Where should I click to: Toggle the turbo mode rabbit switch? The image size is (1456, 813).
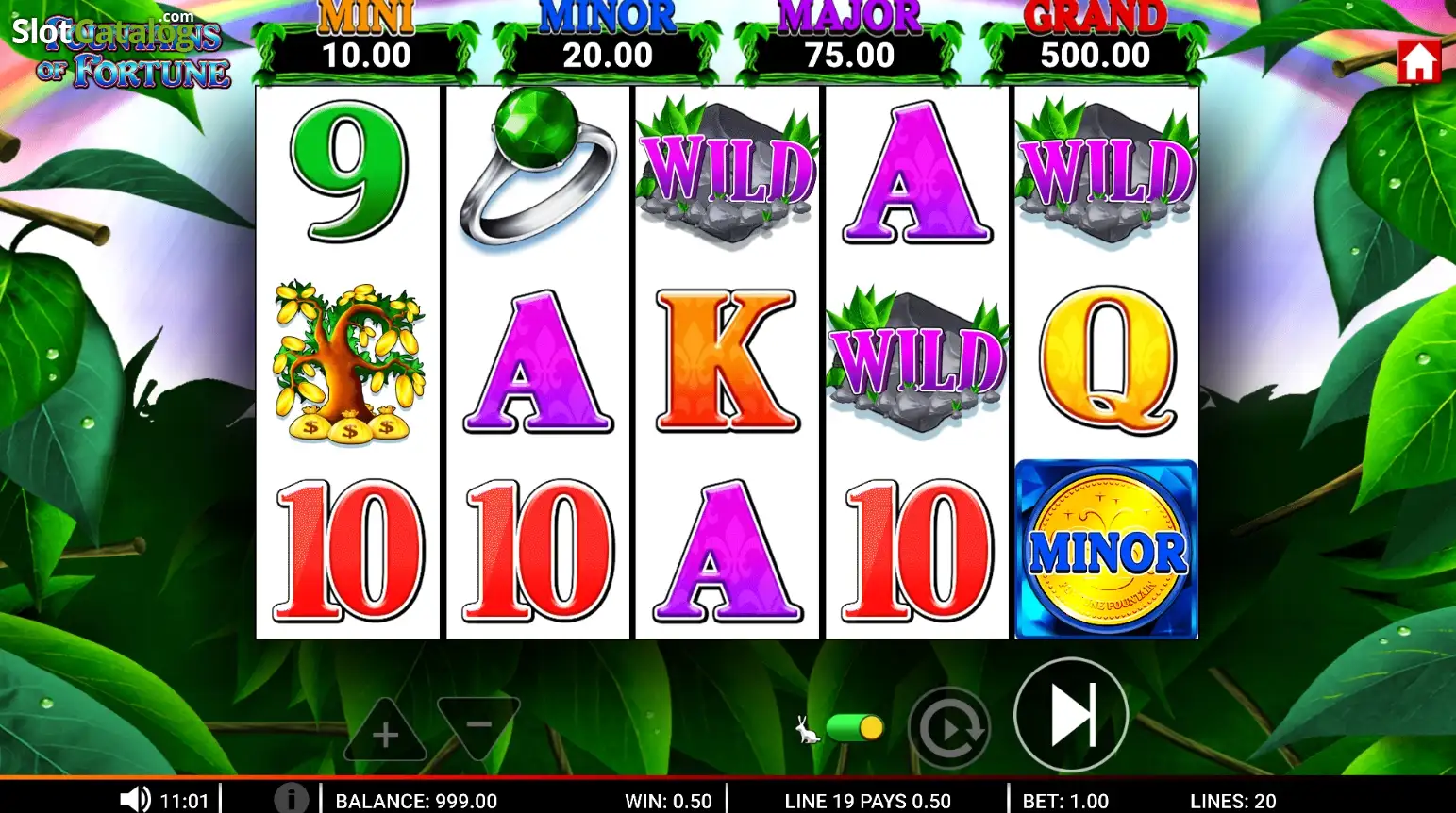(854, 728)
